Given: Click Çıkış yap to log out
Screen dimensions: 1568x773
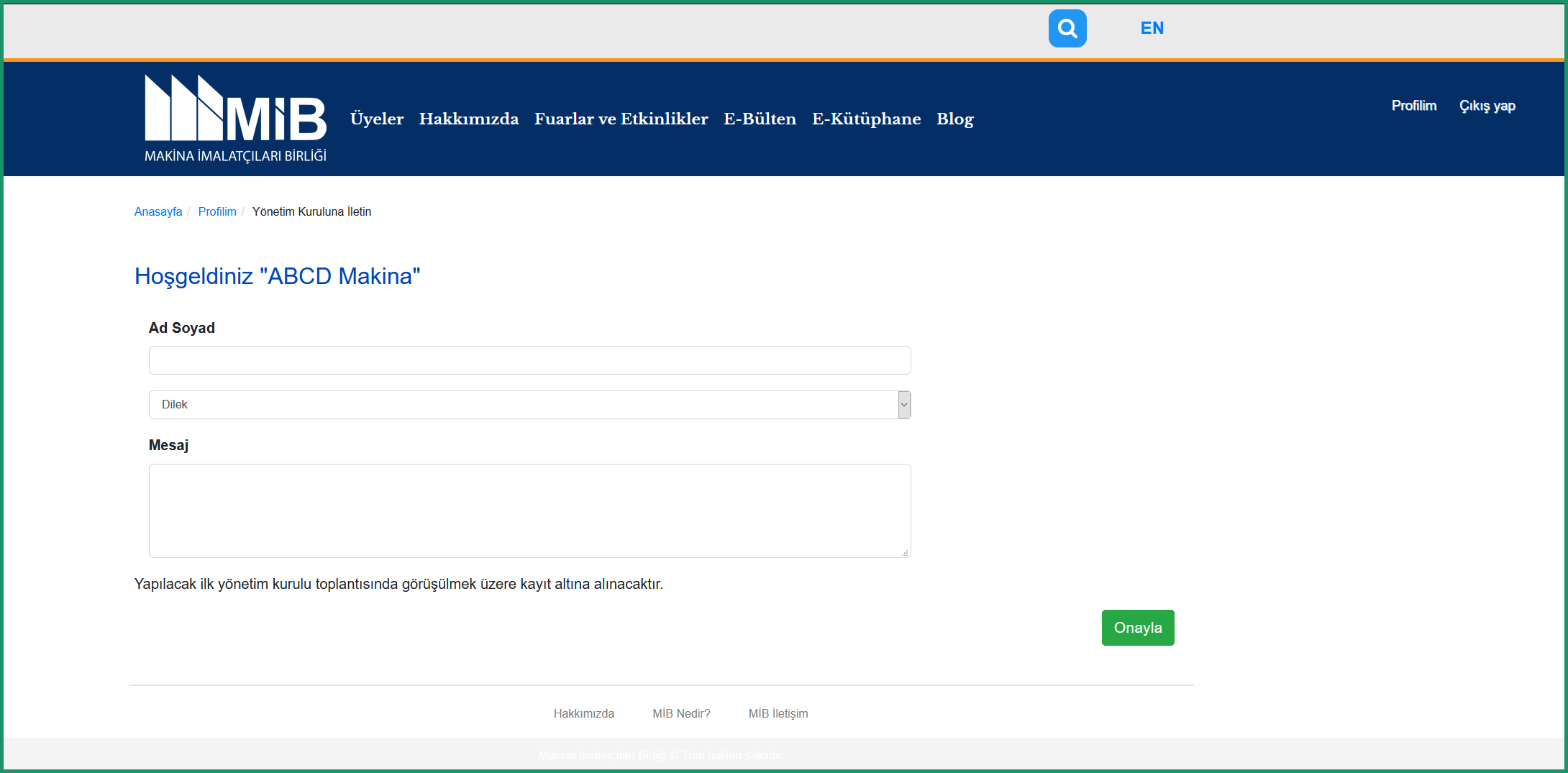Looking at the screenshot, I should click(x=1487, y=106).
